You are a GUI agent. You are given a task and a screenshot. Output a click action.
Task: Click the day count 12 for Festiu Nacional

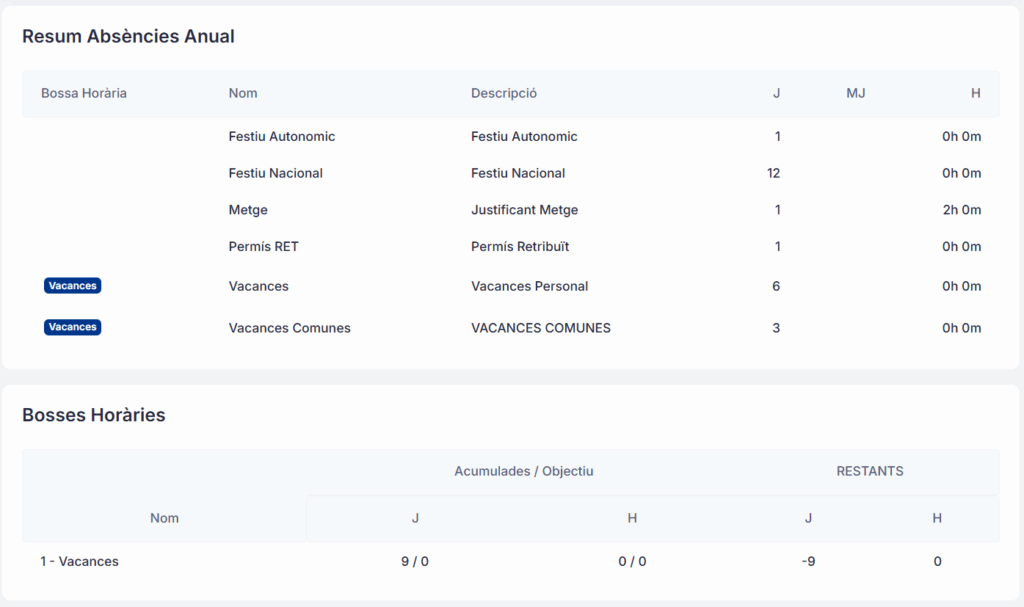(x=773, y=173)
